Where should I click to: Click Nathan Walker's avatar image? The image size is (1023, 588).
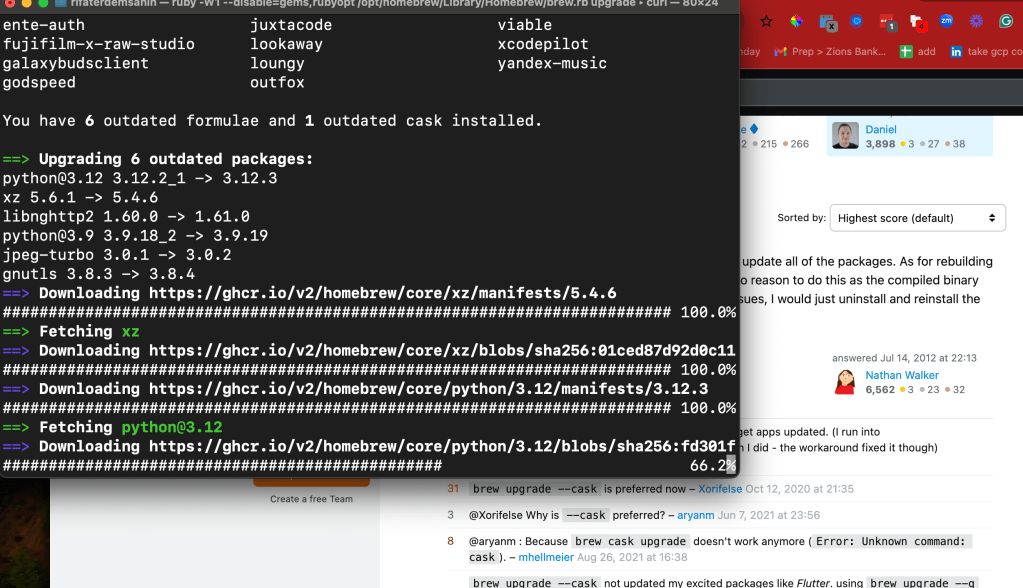[845, 382]
